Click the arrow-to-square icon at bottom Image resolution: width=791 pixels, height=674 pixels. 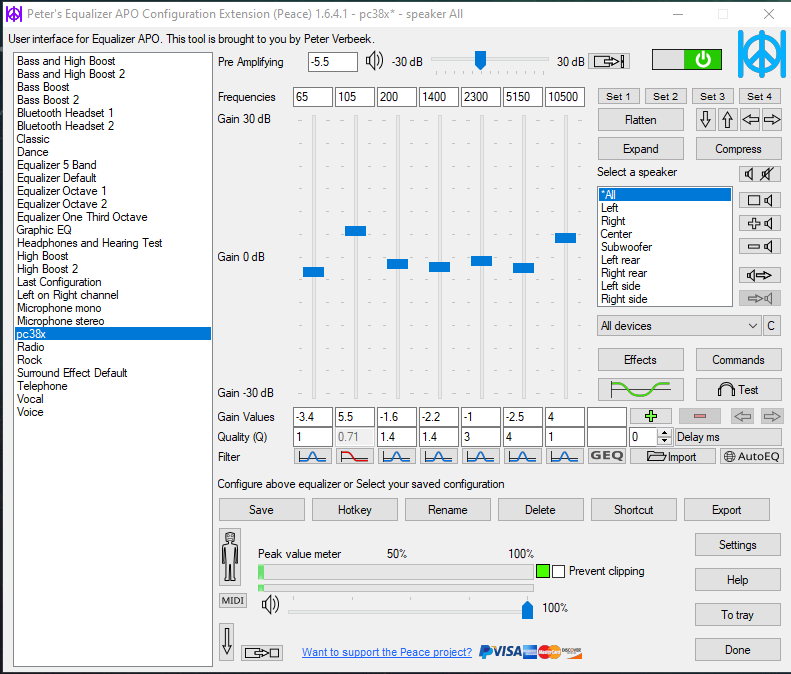(262, 653)
